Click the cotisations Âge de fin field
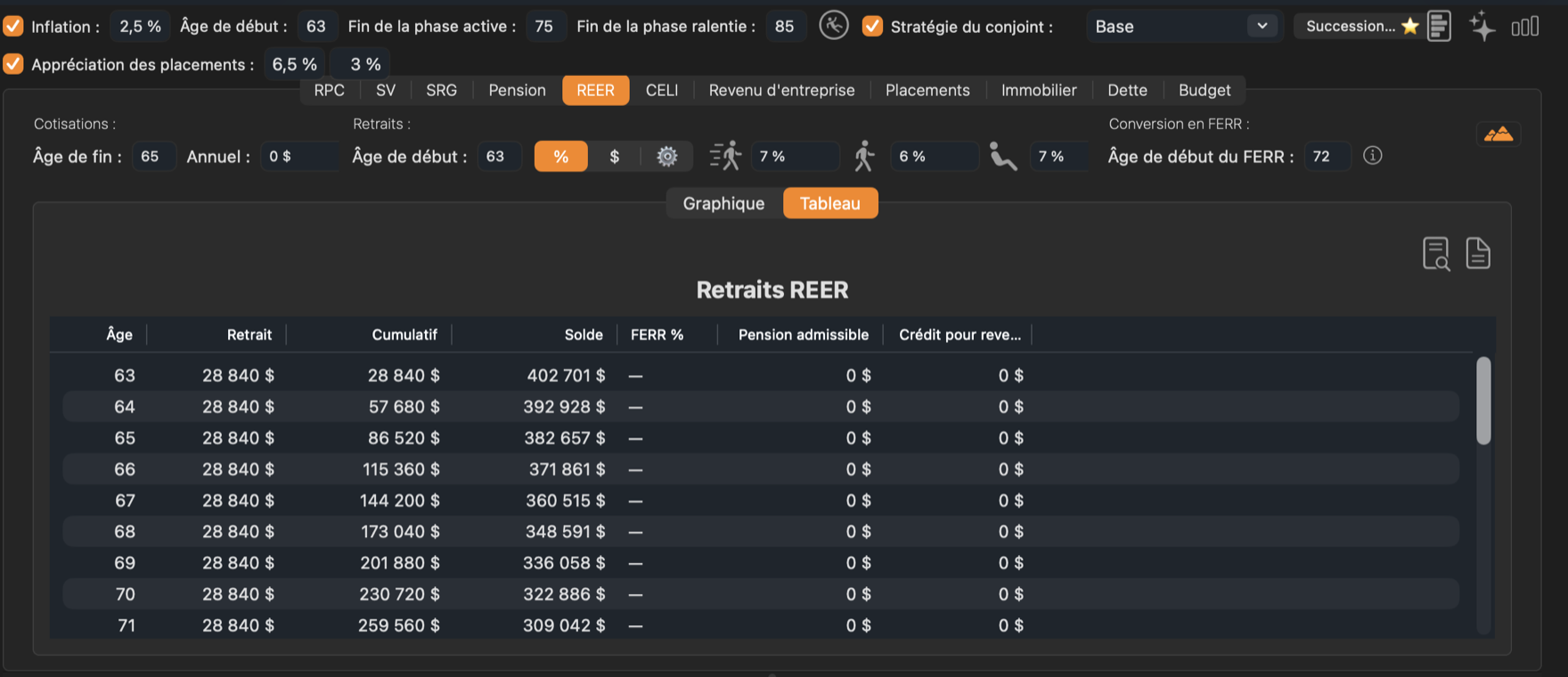The image size is (1568, 677). pos(153,157)
